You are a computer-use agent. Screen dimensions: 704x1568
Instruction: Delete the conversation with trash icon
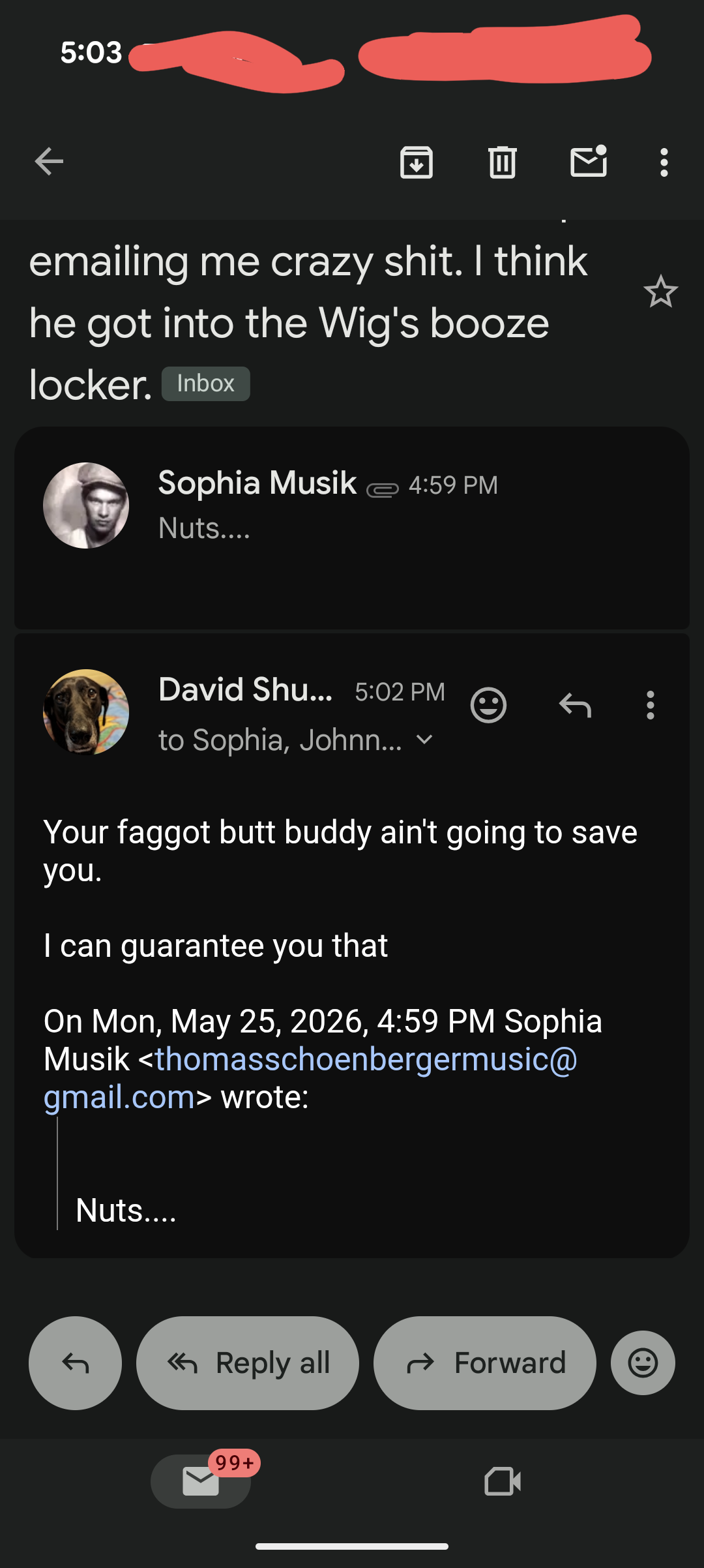tap(503, 162)
